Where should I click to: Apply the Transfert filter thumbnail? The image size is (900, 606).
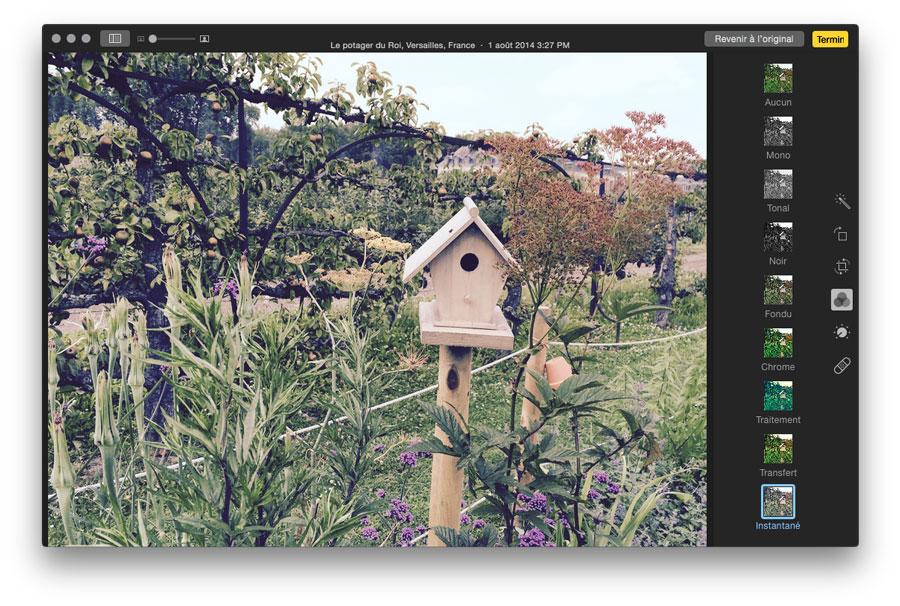coord(778,448)
